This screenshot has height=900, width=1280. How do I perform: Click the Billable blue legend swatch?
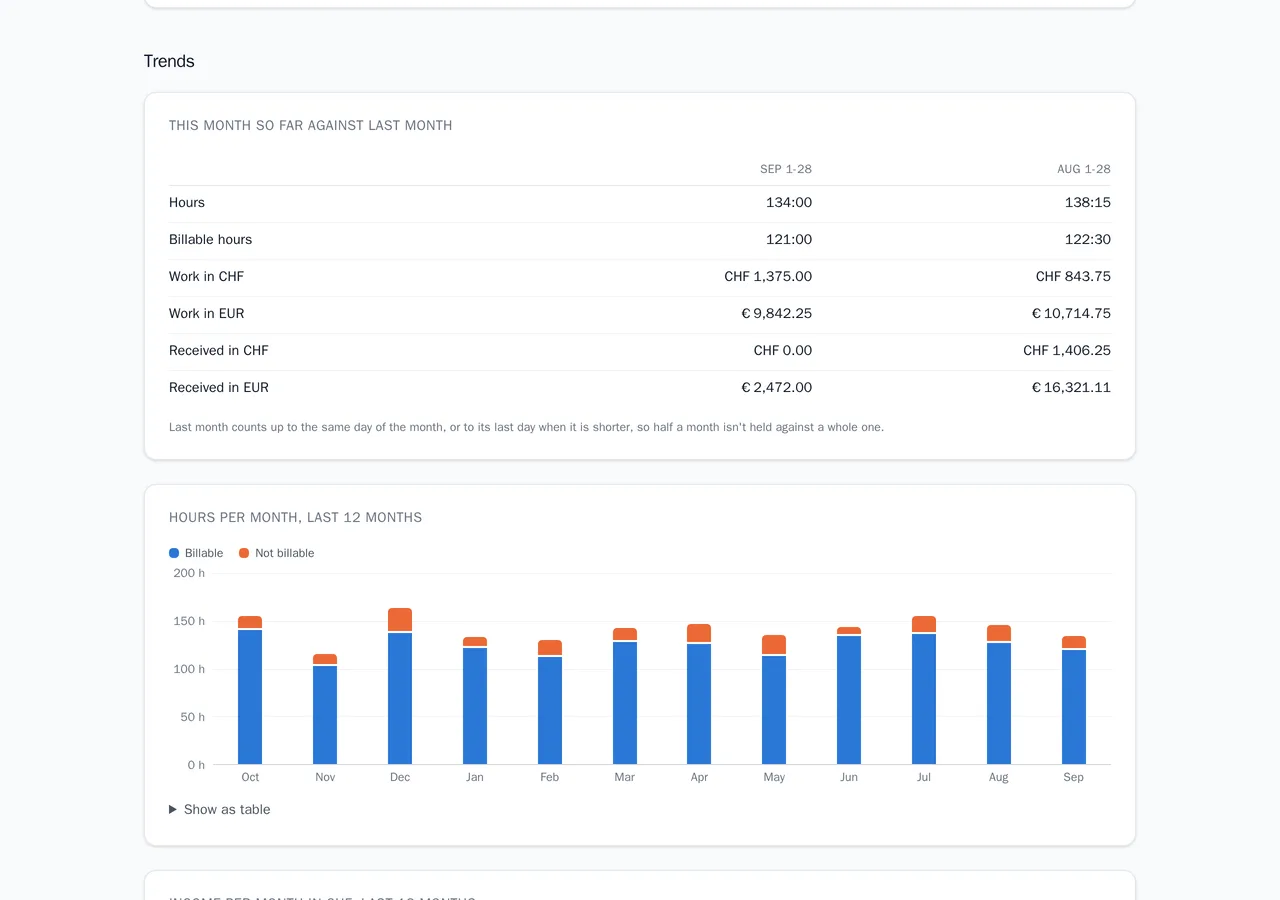[x=174, y=553]
